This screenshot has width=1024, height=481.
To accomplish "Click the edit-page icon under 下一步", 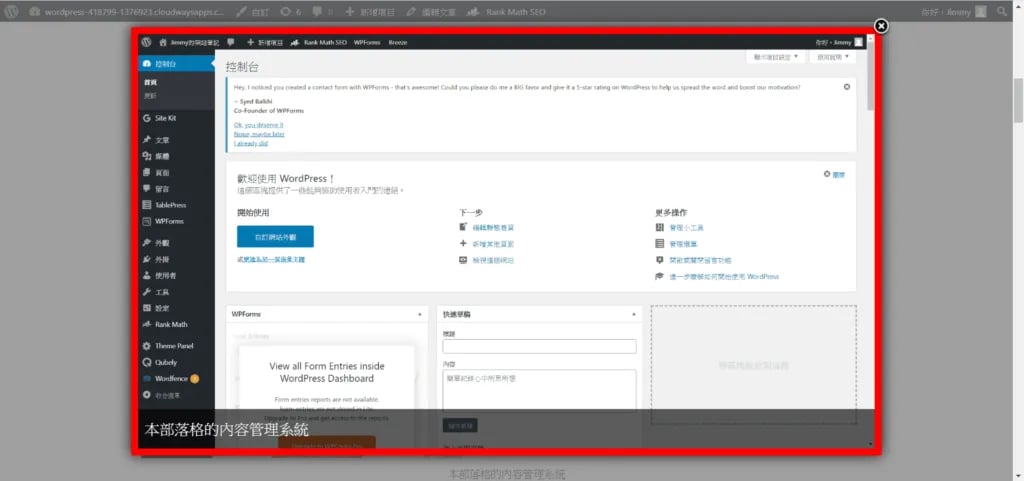I will (463, 227).
